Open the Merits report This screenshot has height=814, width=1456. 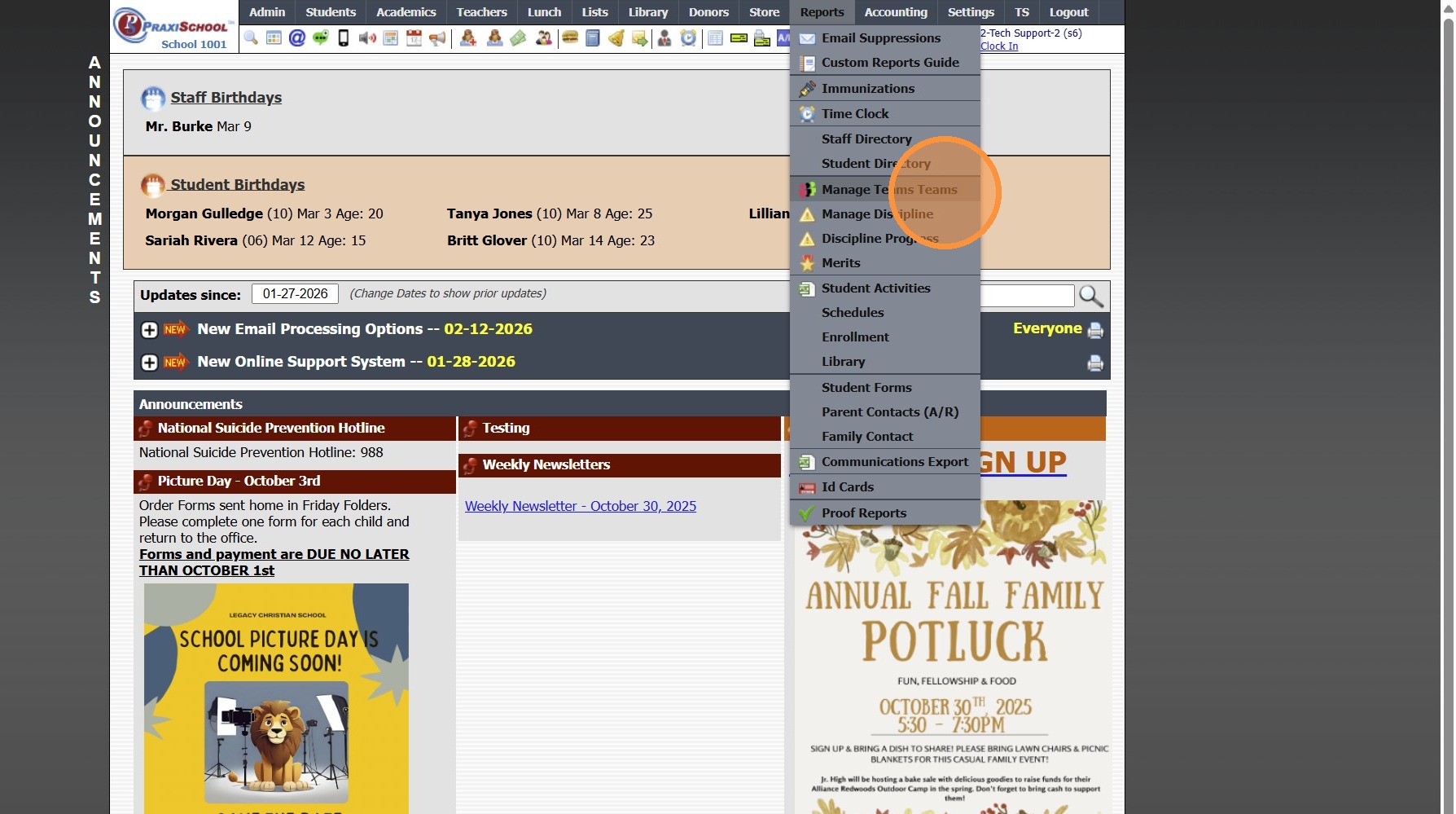[885, 263]
